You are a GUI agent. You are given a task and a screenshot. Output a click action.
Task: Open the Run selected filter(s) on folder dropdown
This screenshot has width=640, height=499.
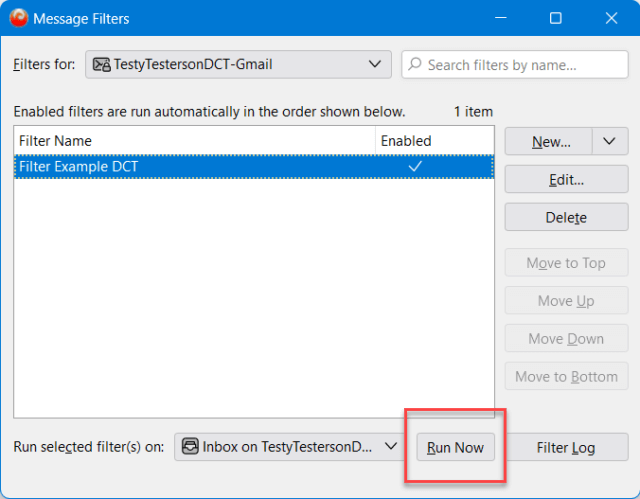pyautogui.click(x=289, y=447)
